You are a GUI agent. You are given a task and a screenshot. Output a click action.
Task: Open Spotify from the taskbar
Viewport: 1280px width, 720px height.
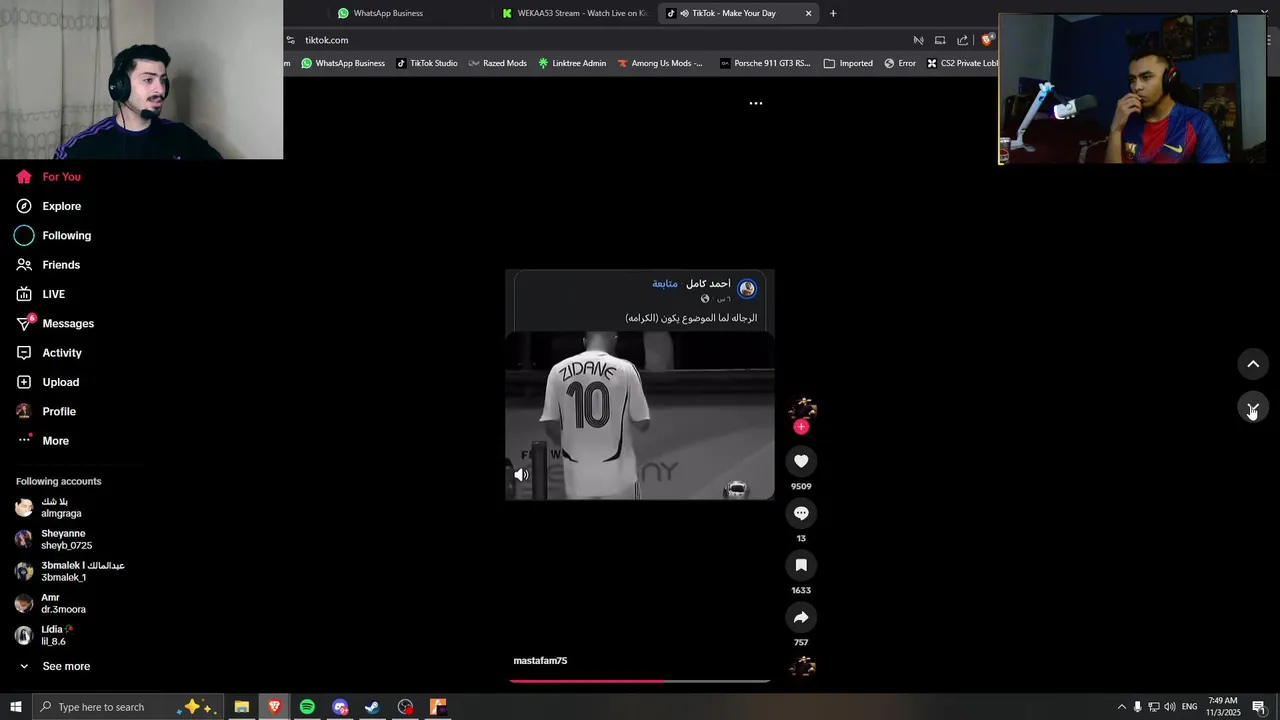[307, 707]
